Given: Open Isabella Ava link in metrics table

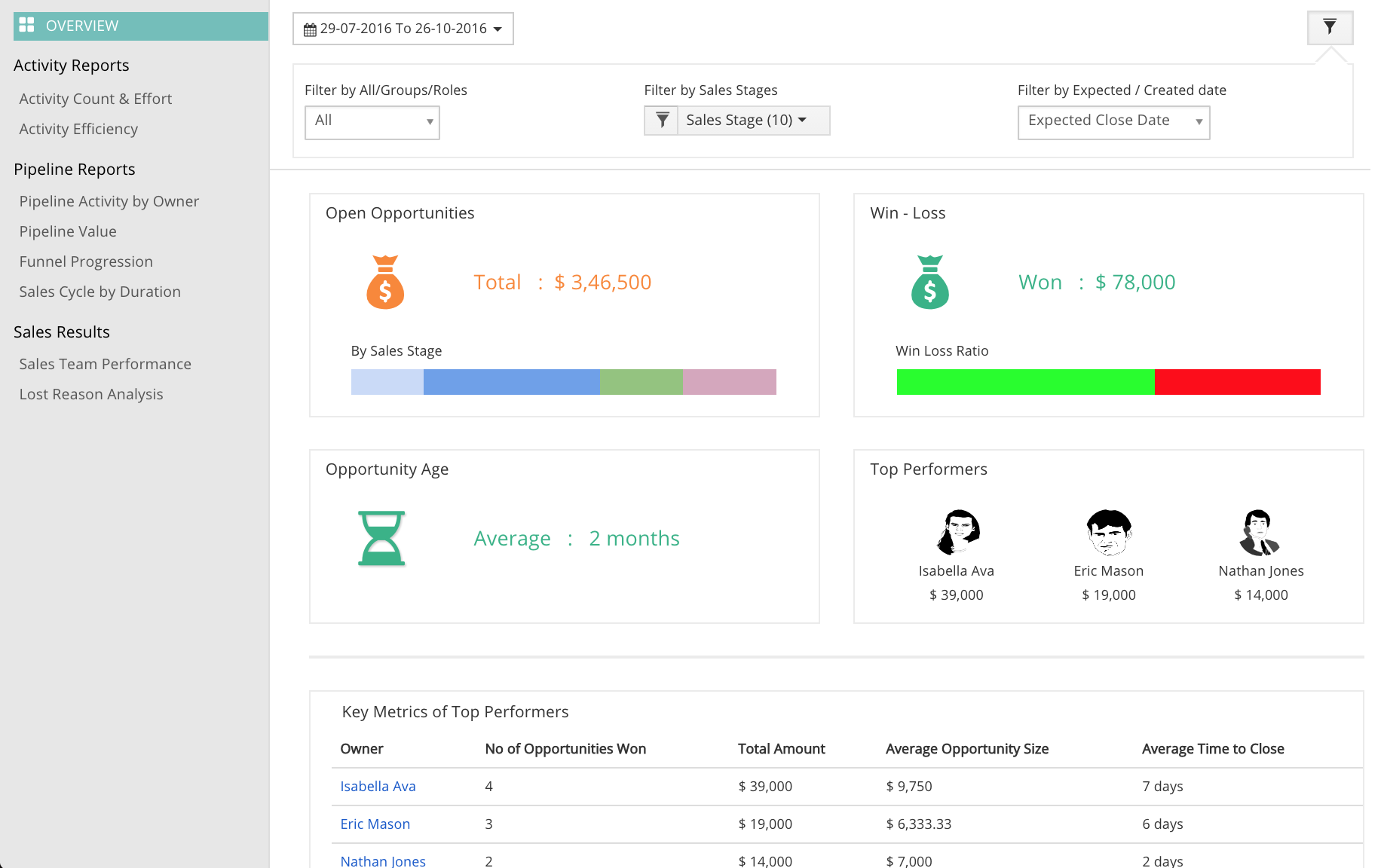Looking at the screenshot, I should coord(378,786).
